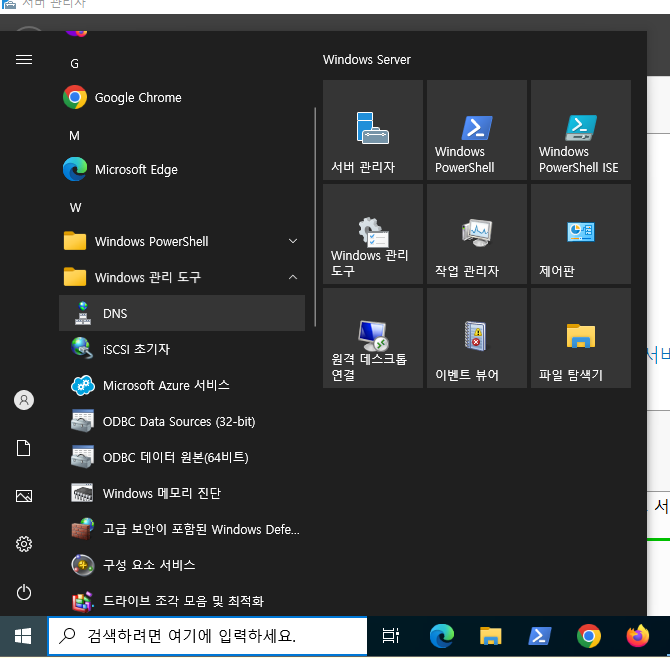Focus the taskbar search box
670x658 pixels.
point(207,636)
